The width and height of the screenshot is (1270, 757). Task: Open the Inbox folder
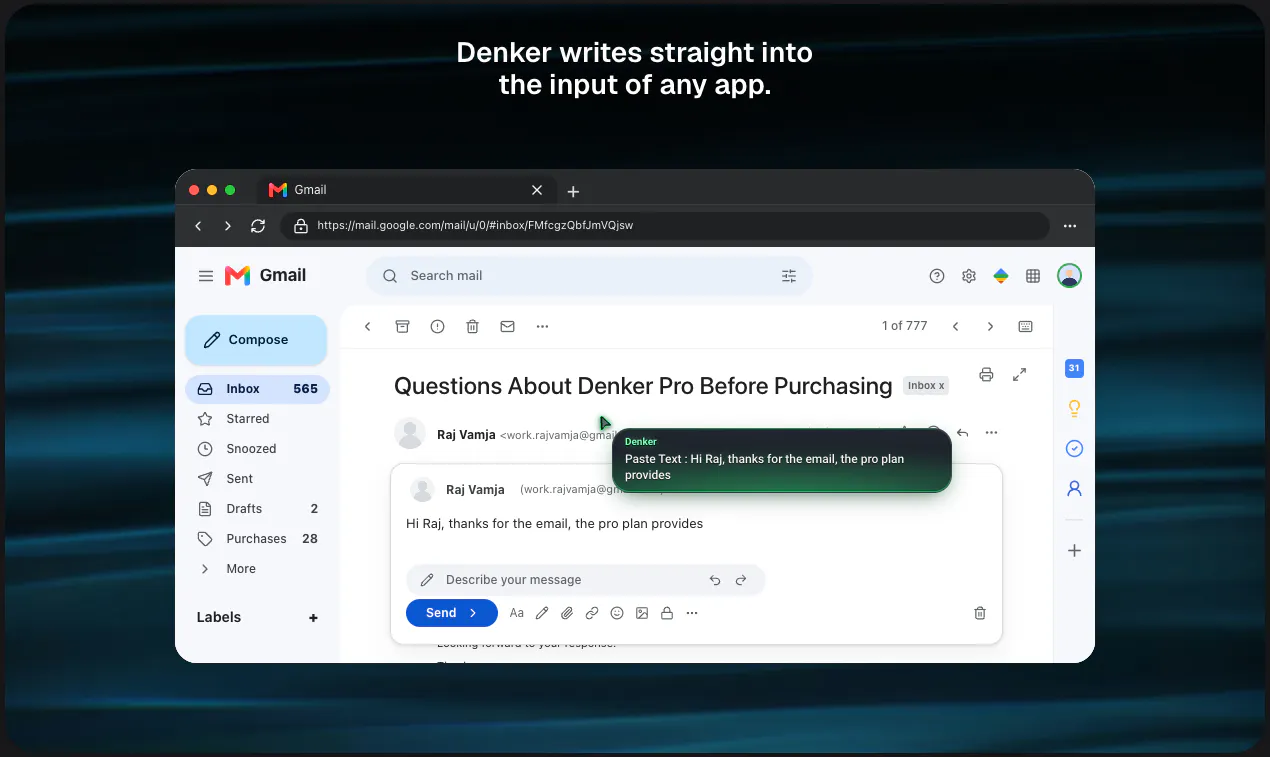(257, 389)
